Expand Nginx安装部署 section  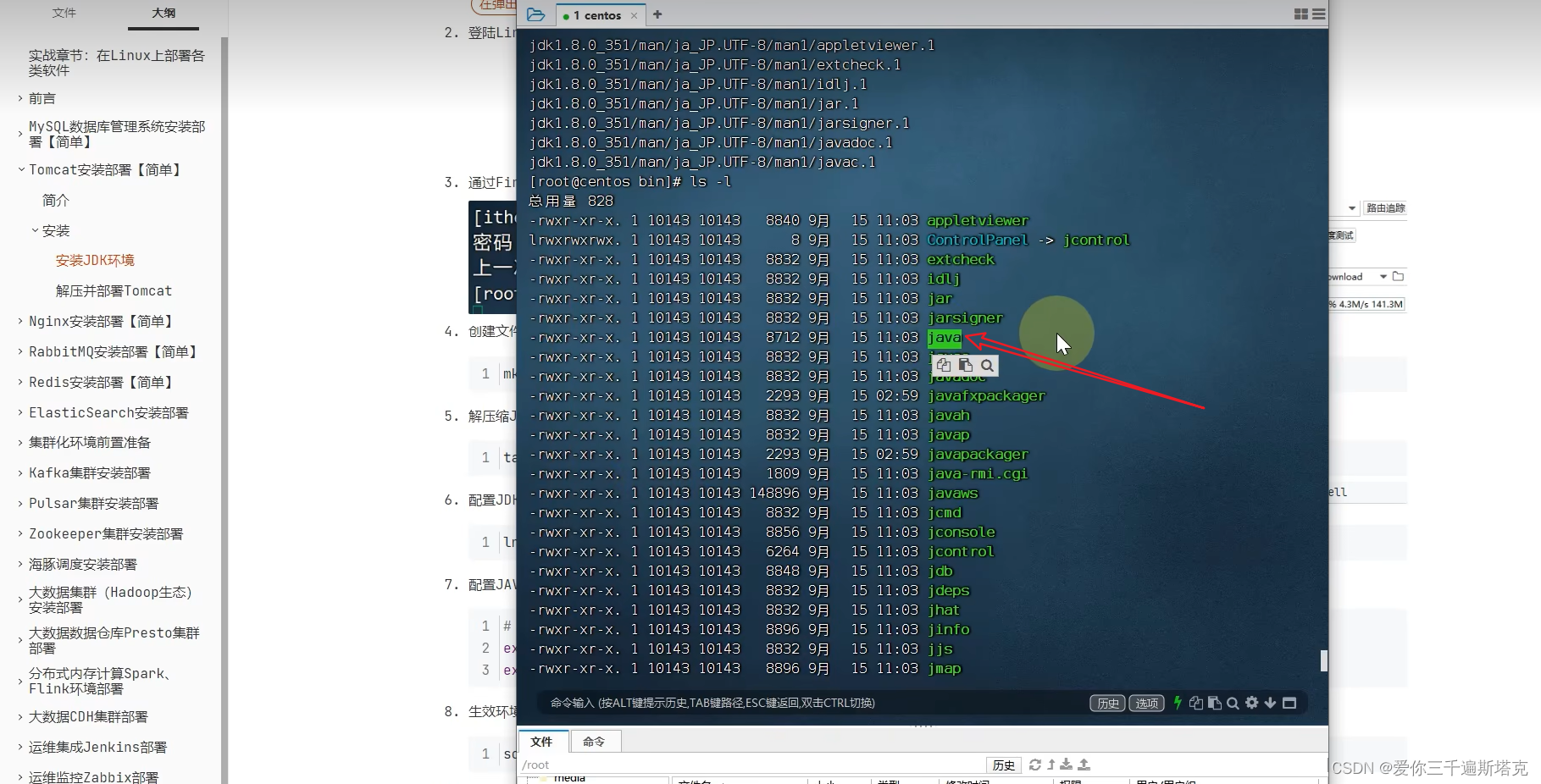[20, 321]
